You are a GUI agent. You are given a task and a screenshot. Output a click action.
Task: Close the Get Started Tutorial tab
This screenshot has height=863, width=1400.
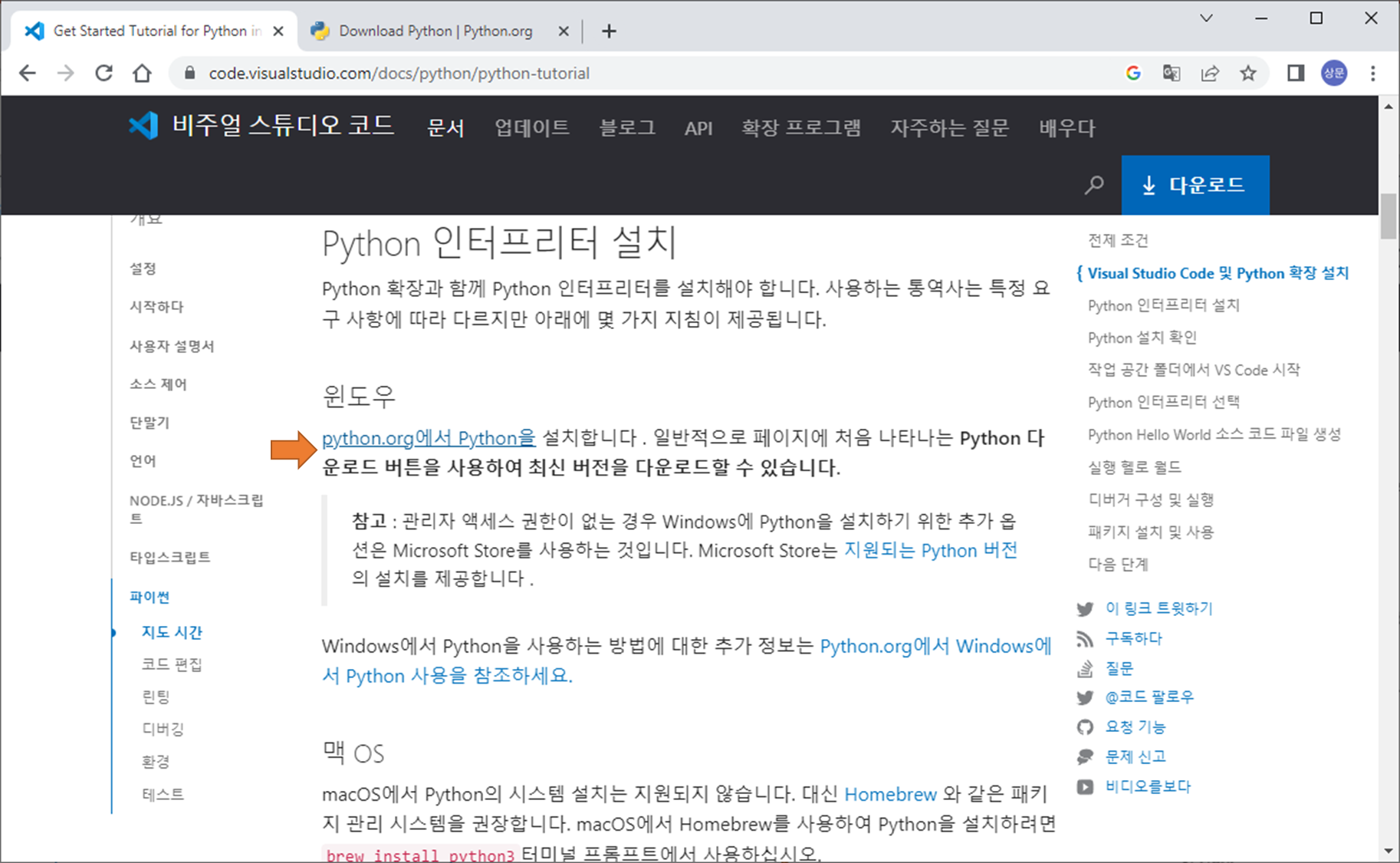pos(278,31)
